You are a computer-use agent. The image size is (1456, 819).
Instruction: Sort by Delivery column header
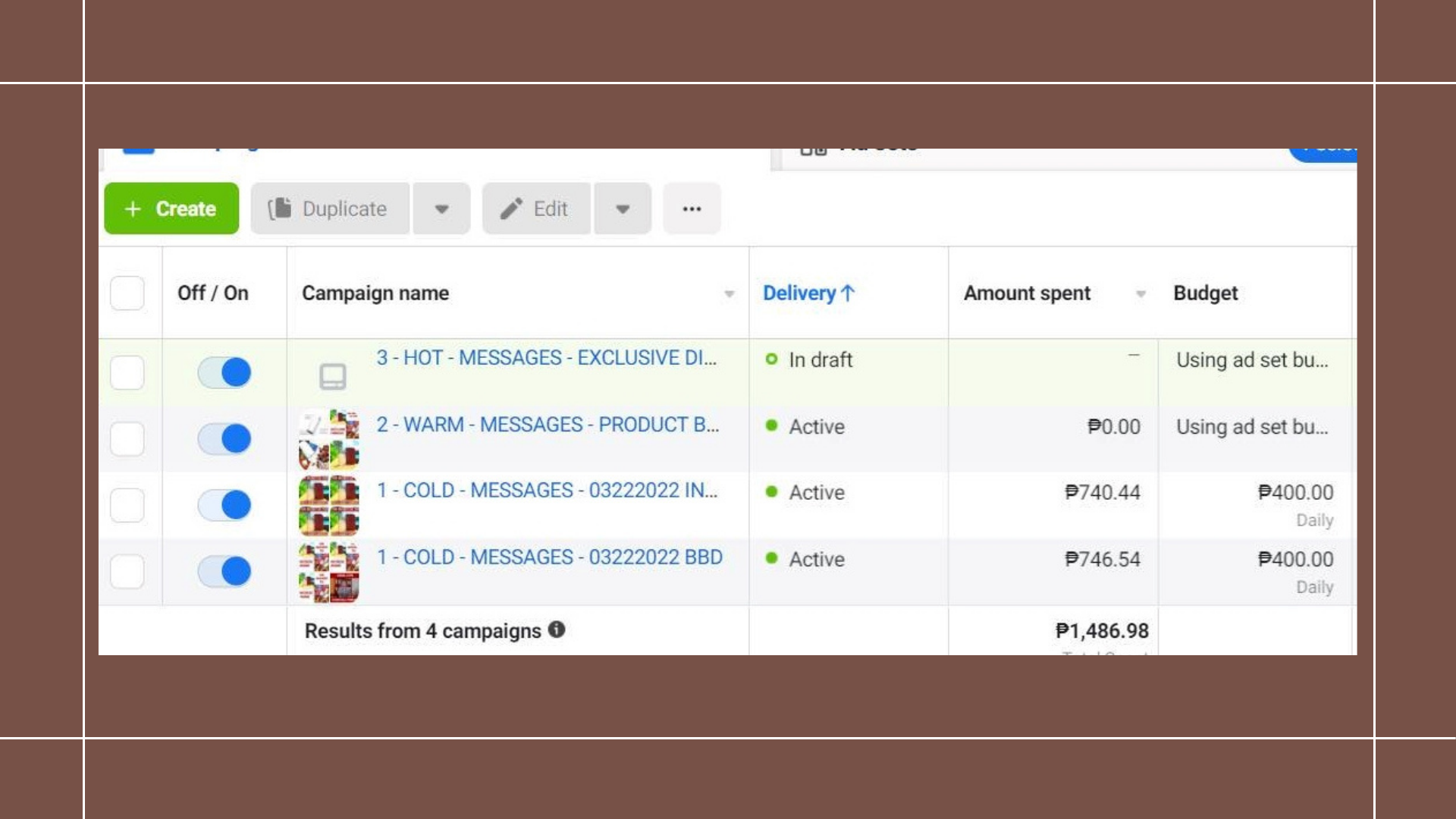[808, 293]
